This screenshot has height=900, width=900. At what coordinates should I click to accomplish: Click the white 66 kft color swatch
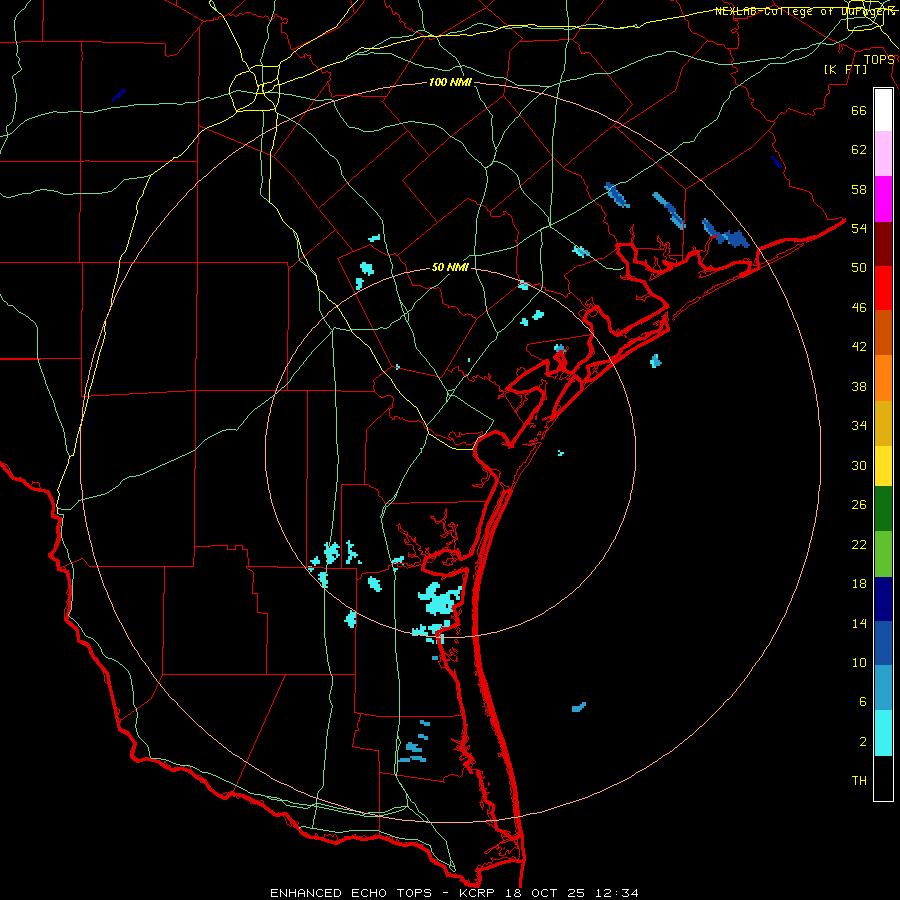tap(883, 110)
